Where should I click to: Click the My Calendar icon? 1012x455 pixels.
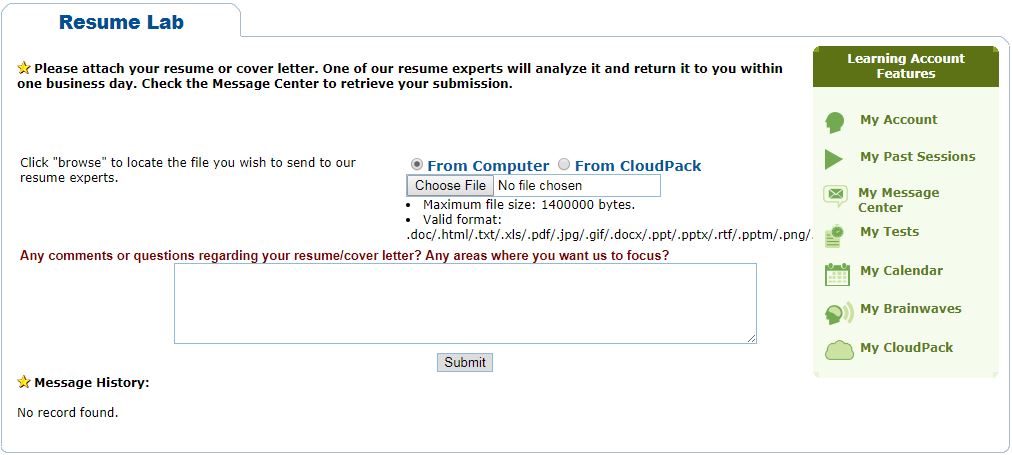tap(837, 273)
